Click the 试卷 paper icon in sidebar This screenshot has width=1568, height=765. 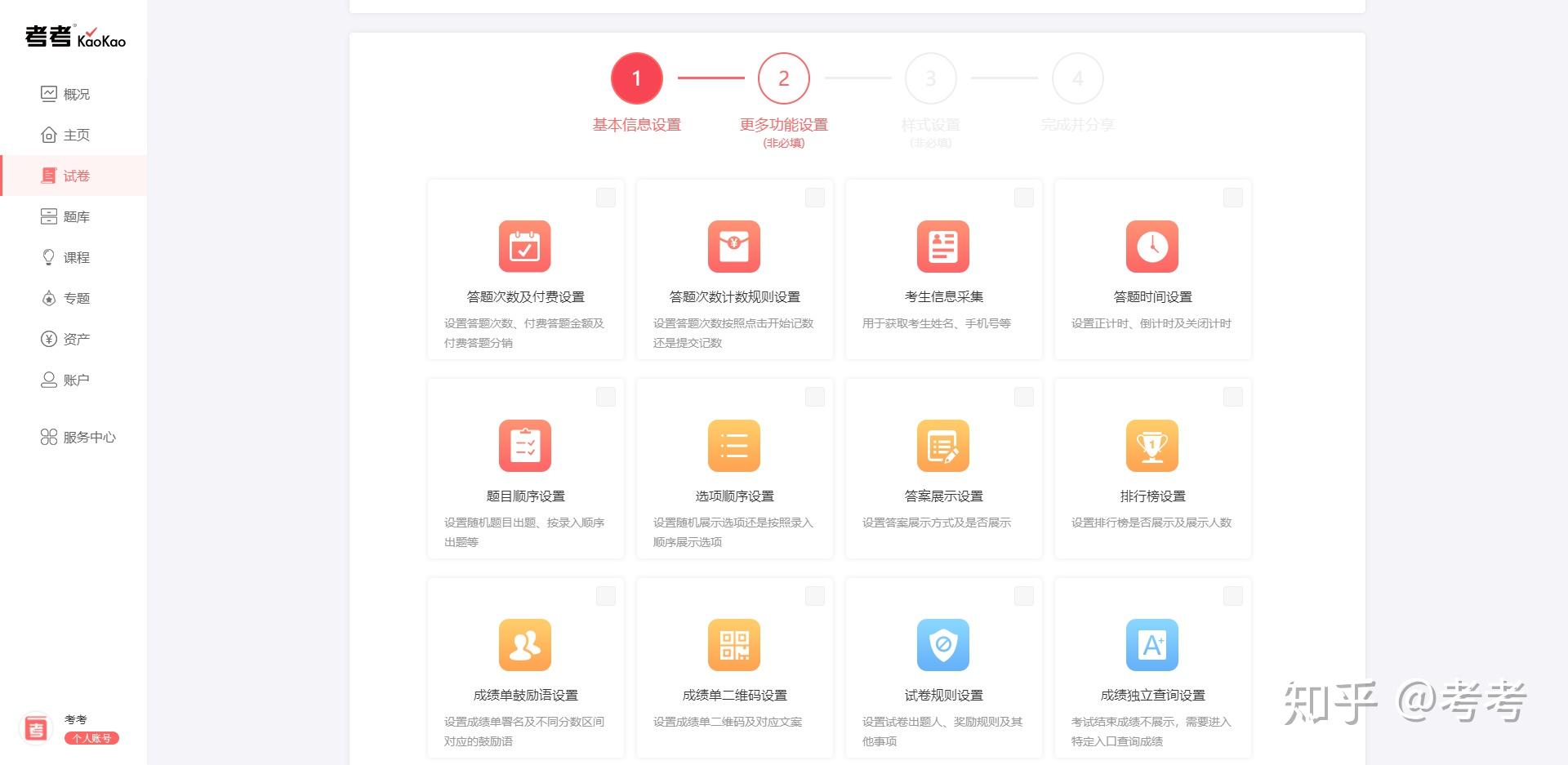coord(49,176)
